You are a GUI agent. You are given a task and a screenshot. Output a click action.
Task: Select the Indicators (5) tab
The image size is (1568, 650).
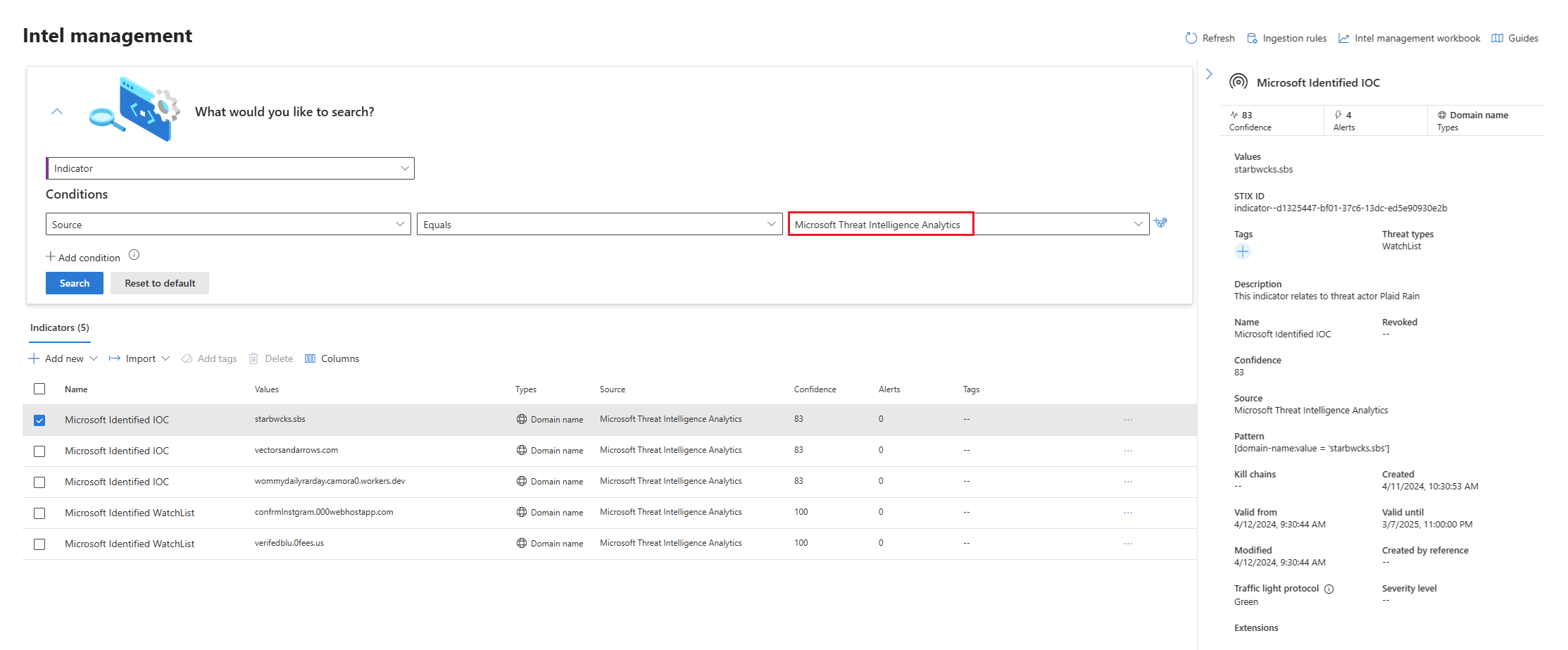tap(60, 327)
